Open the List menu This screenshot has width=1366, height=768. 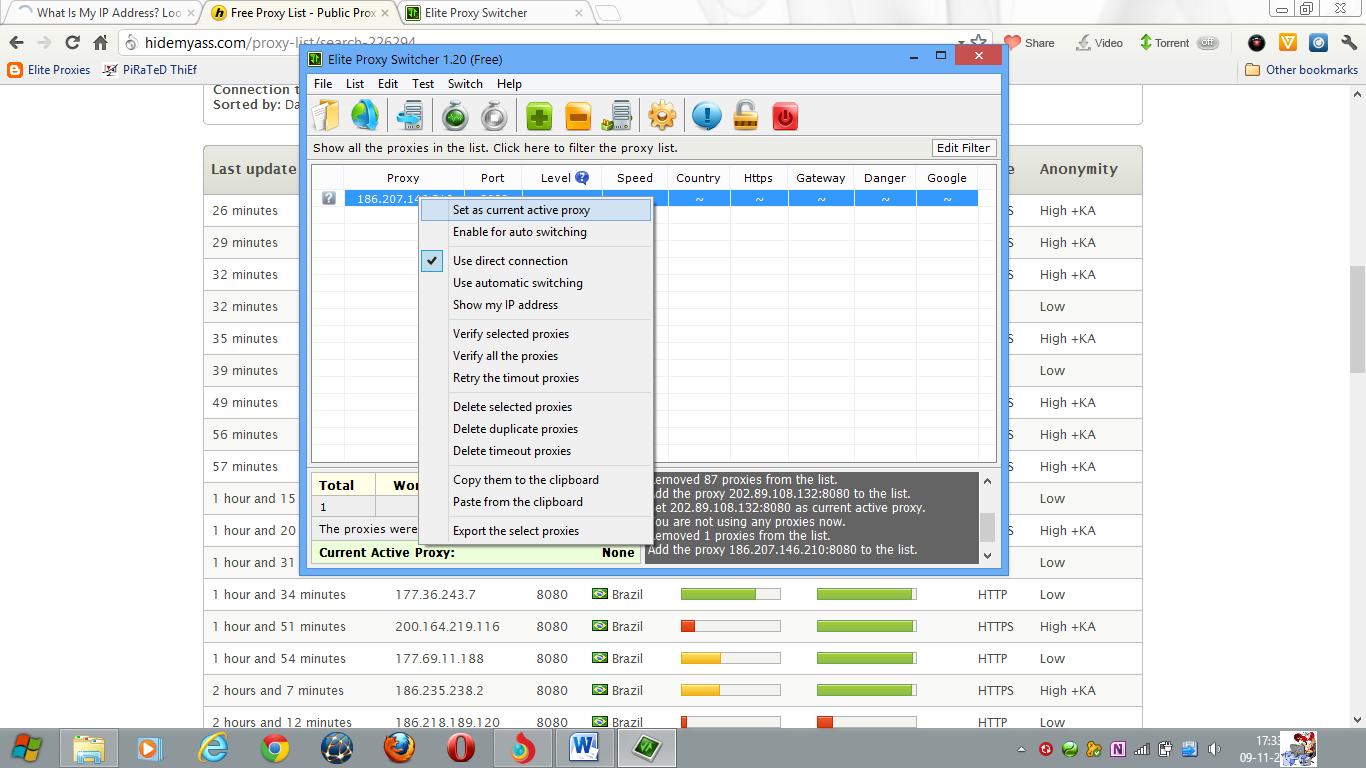click(355, 84)
